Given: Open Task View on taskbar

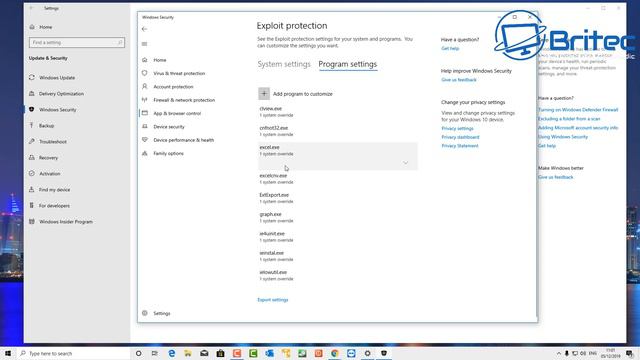Looking at the screenshot, I should click(155, 353).
